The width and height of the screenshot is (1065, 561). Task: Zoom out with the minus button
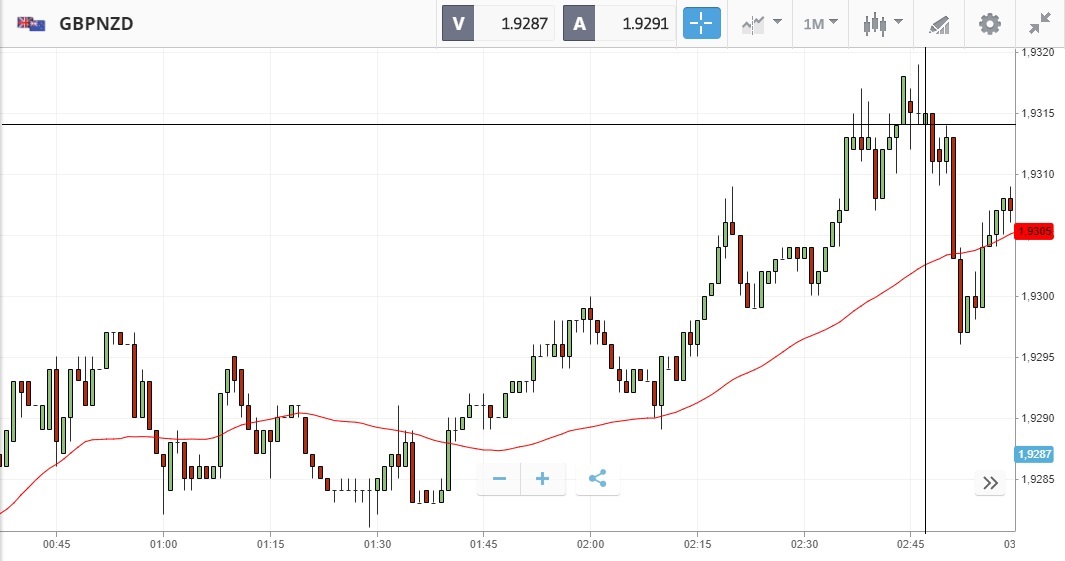click(x=500, y=479)
